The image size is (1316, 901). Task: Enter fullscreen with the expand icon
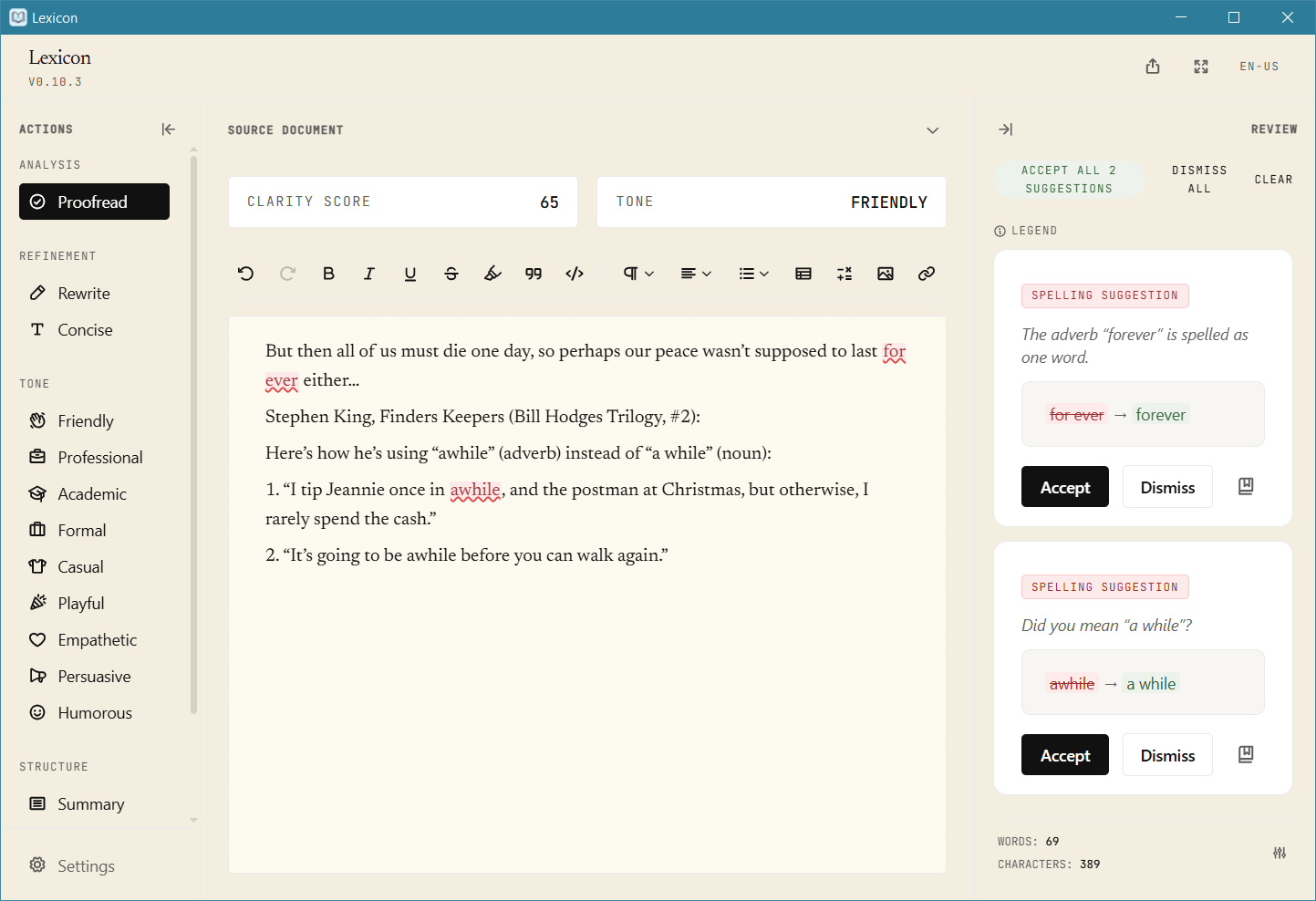1201,67
